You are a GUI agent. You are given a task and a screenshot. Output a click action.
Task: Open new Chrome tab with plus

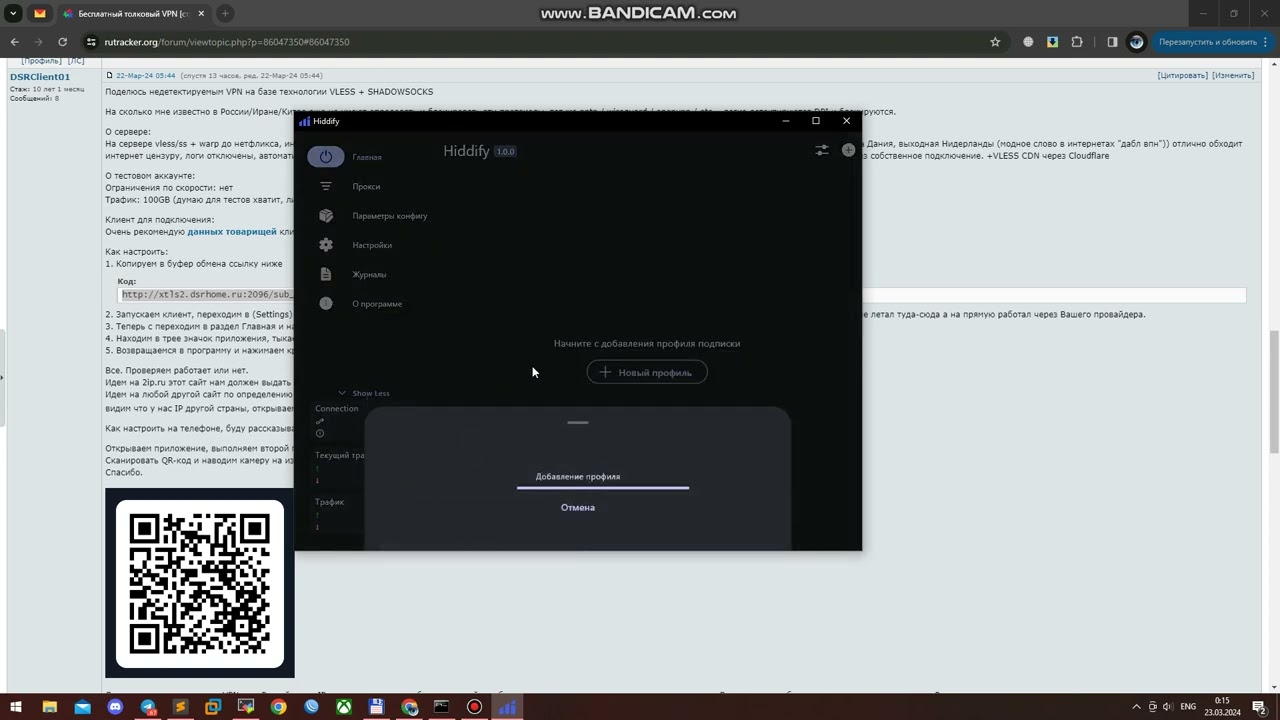click(x=225, y=14)
